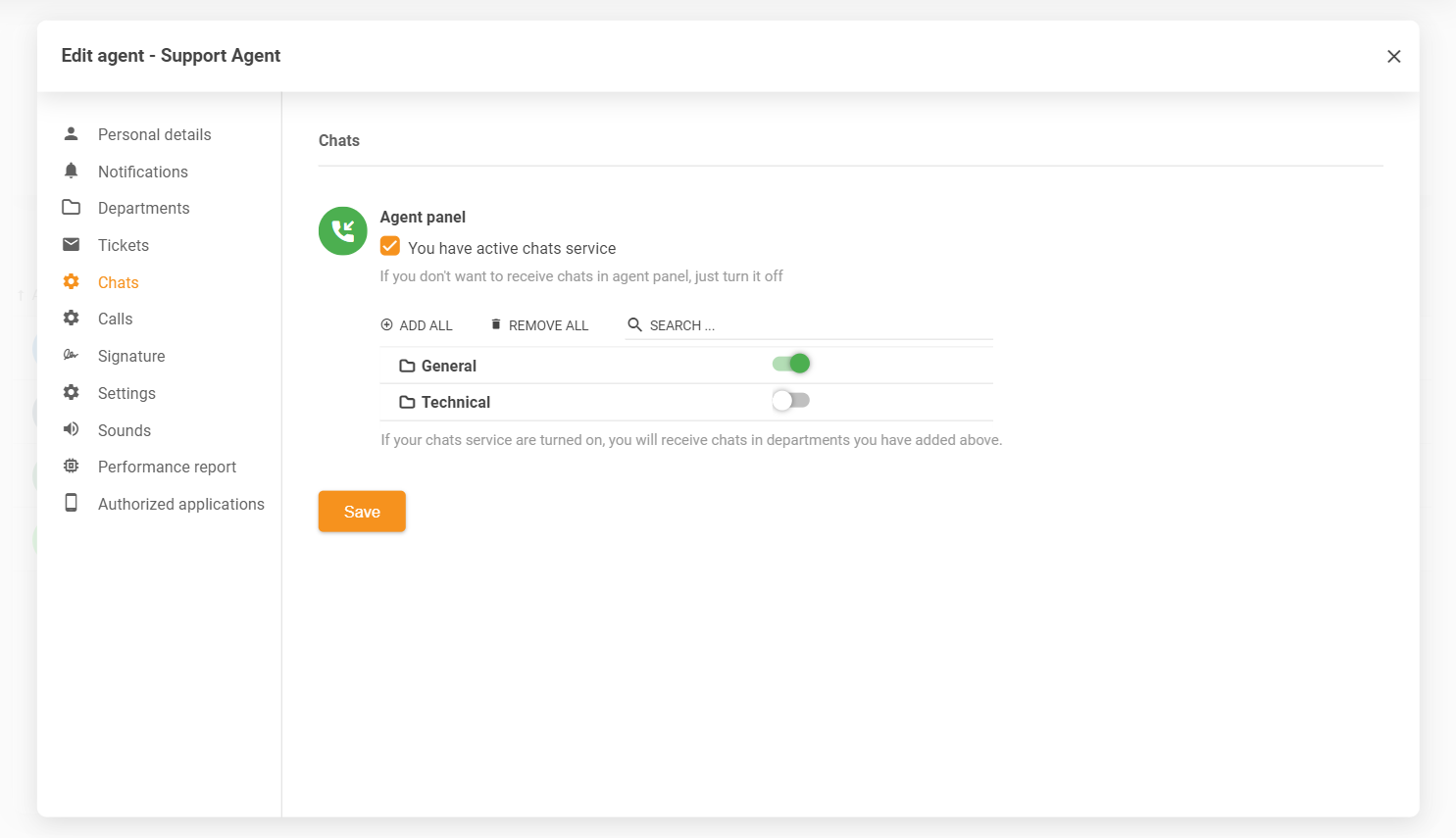The image size is (1456, 838).
Task: Click the envelope icon next to Tickets
Action: pos(71,244)
